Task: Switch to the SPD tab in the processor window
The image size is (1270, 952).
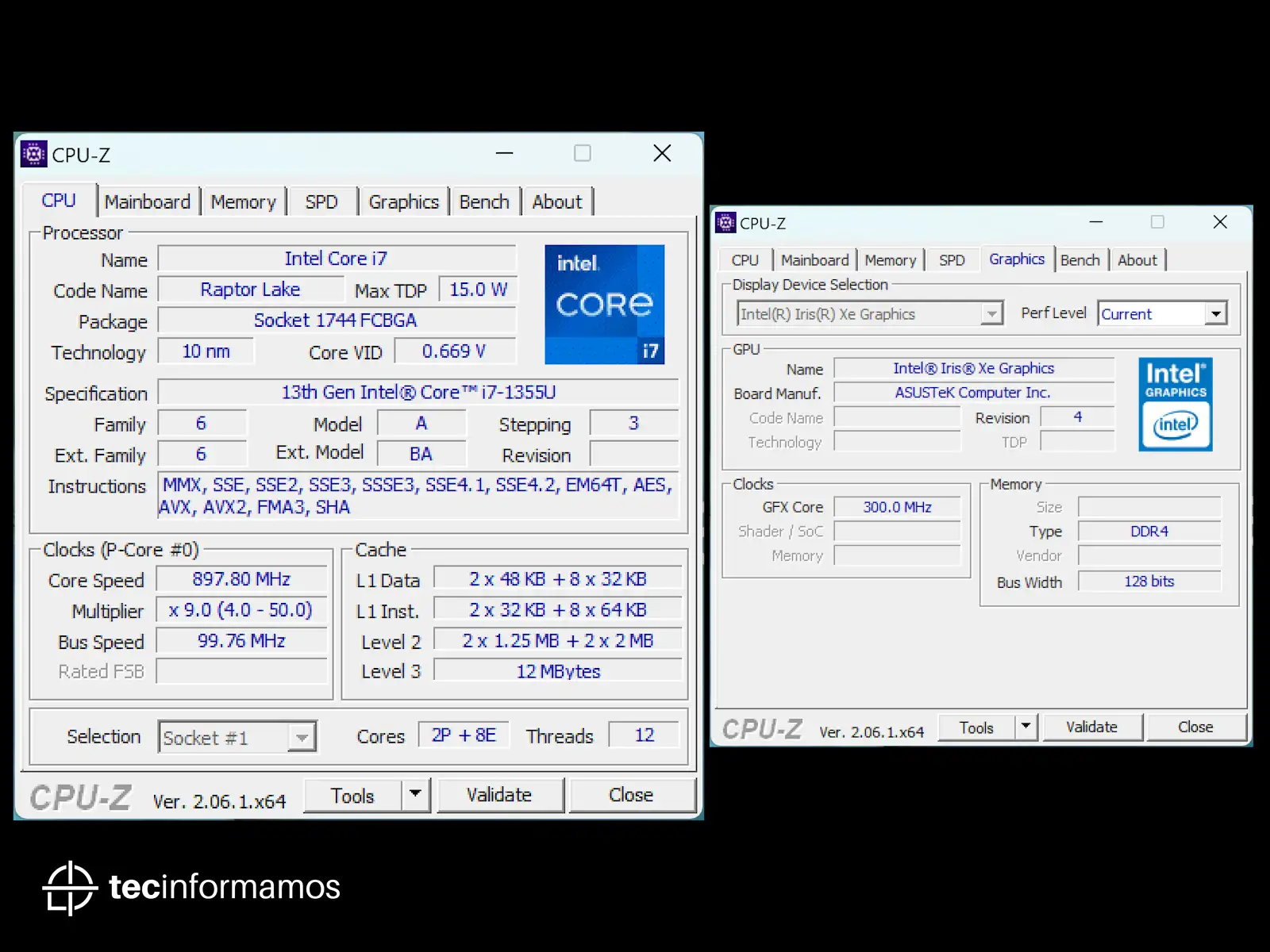Action: point(321,202)
